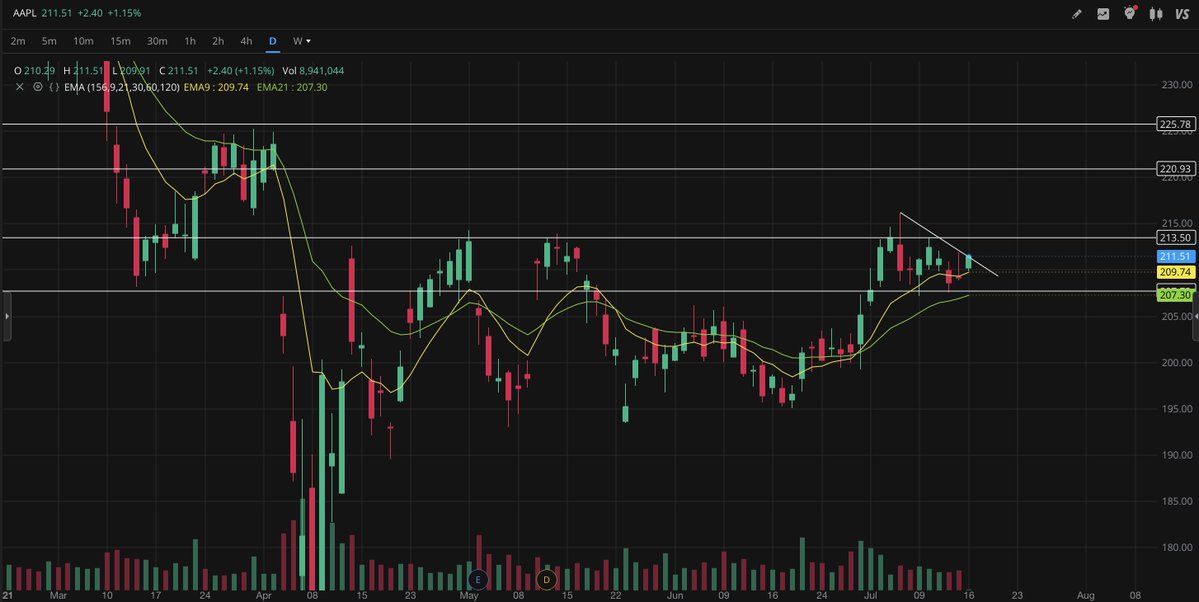Screen dimensions: 1199x602
Task: Select the descending white trendline near July
Action: coord(948,243)
